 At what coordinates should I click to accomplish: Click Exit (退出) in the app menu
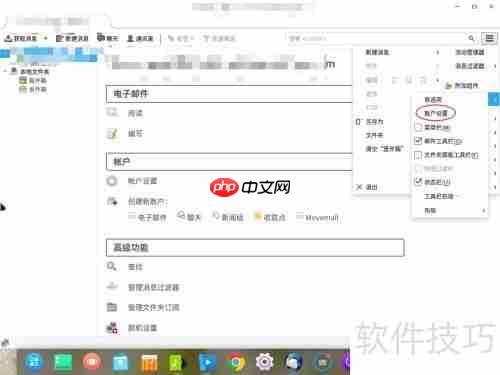372,187
